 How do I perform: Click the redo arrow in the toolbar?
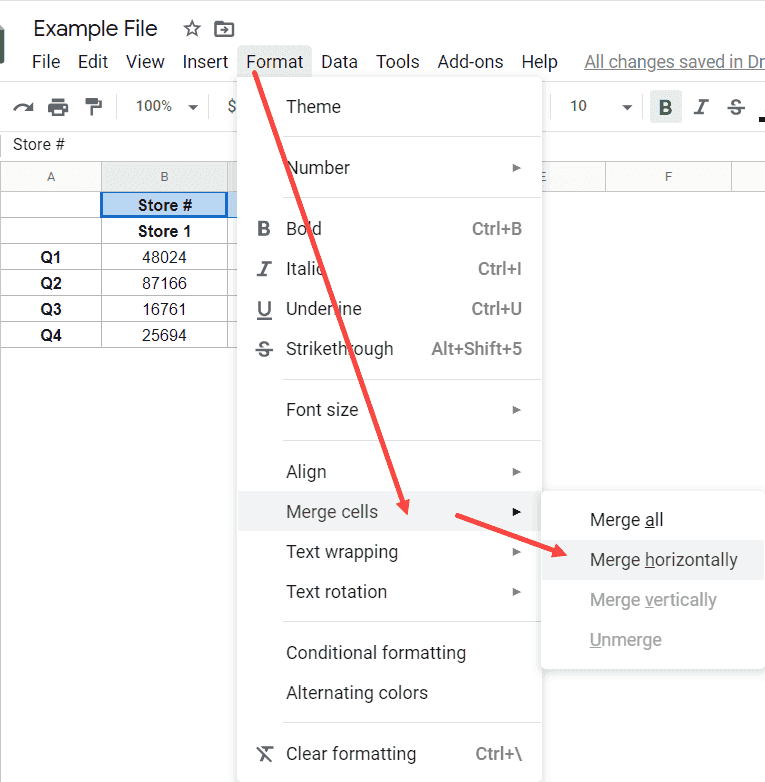click(22, 107)
